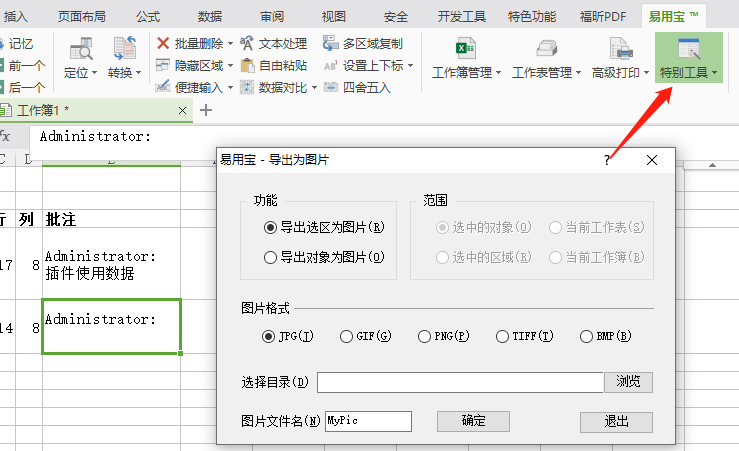Image resolution: width=739 pixels, height=451 pixels.
Task: Click the 浏览 browse button
Action: 628,382
